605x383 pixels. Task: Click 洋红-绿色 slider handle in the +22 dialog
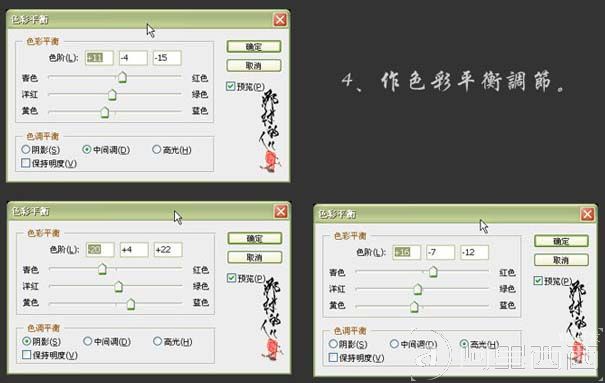click(x=118, y=286)
